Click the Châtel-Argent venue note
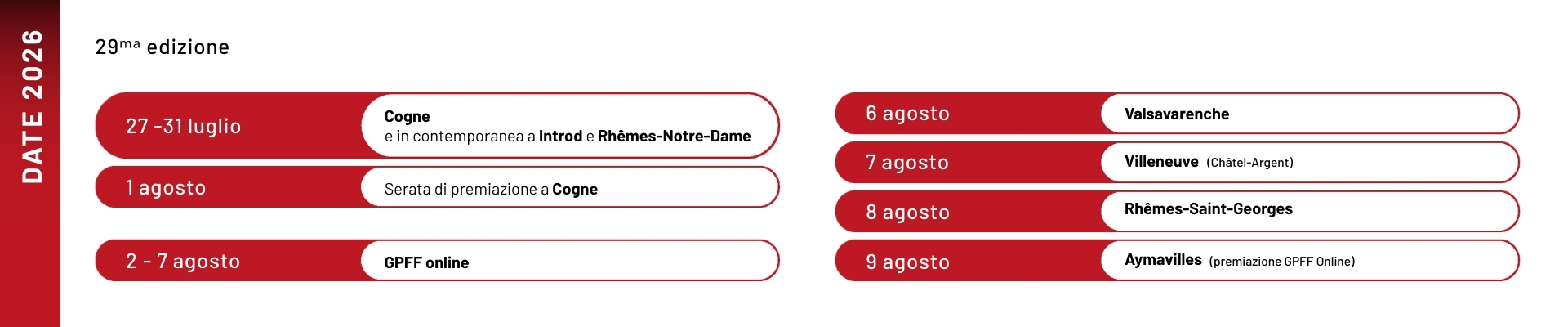Screen dimensions: 1568x327 (x=1249, y=163)
